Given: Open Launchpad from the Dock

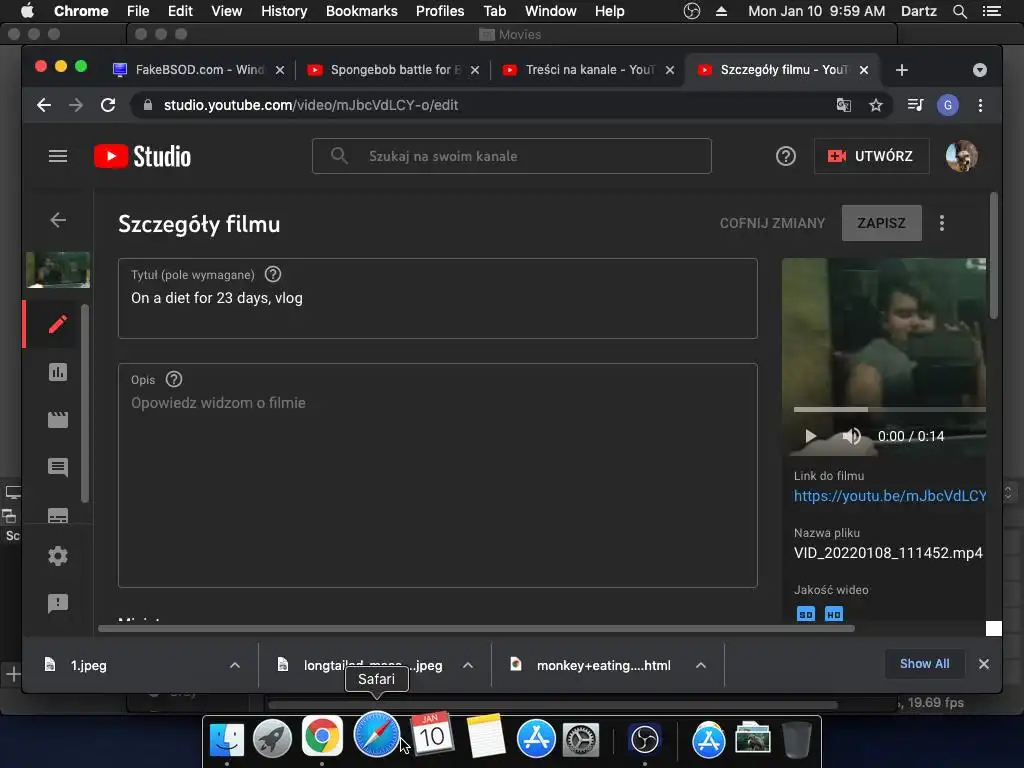Looking at the screenshot, I should pyautogui.click(x=273, y=739).
